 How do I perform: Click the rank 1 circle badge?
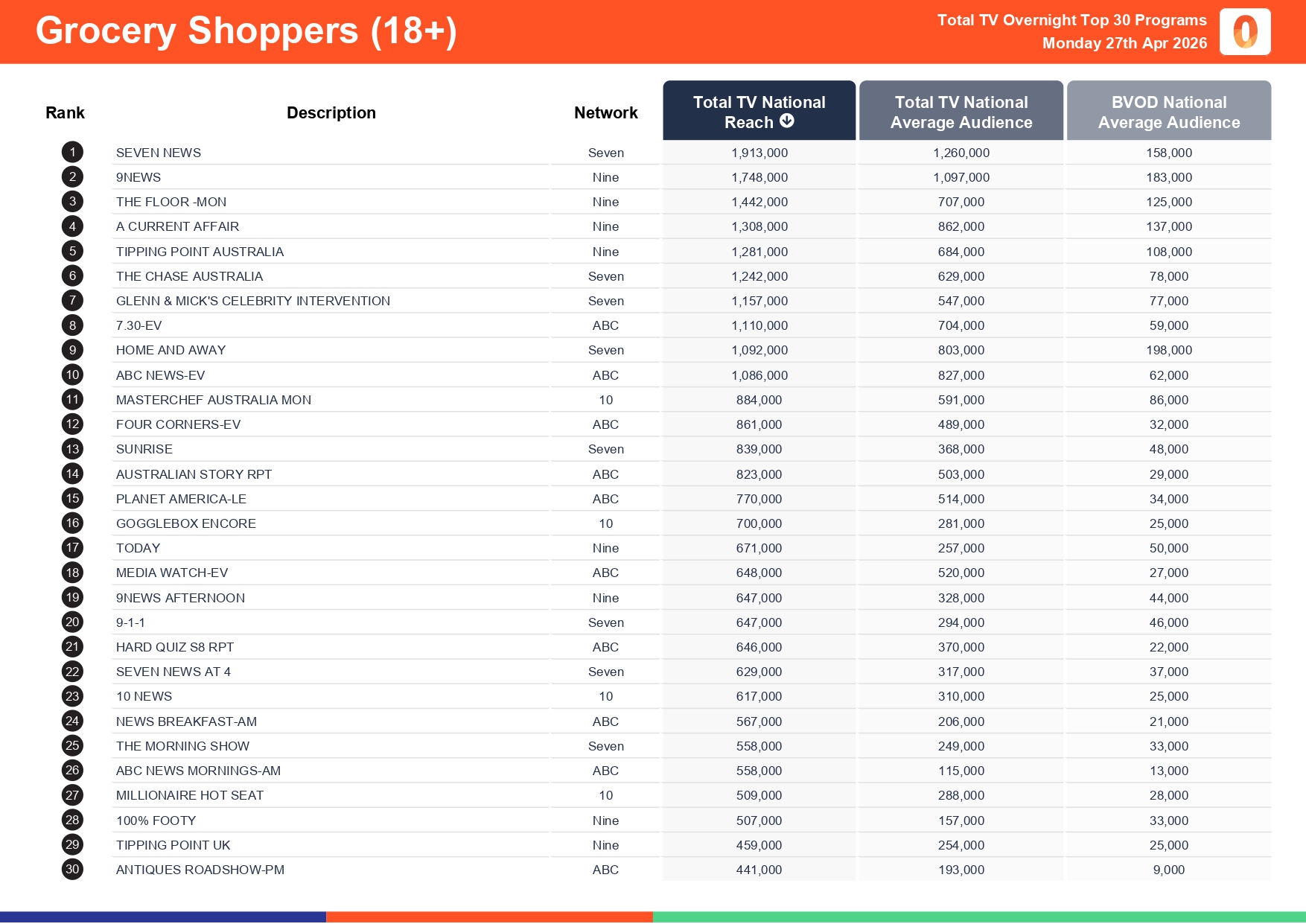72,153
